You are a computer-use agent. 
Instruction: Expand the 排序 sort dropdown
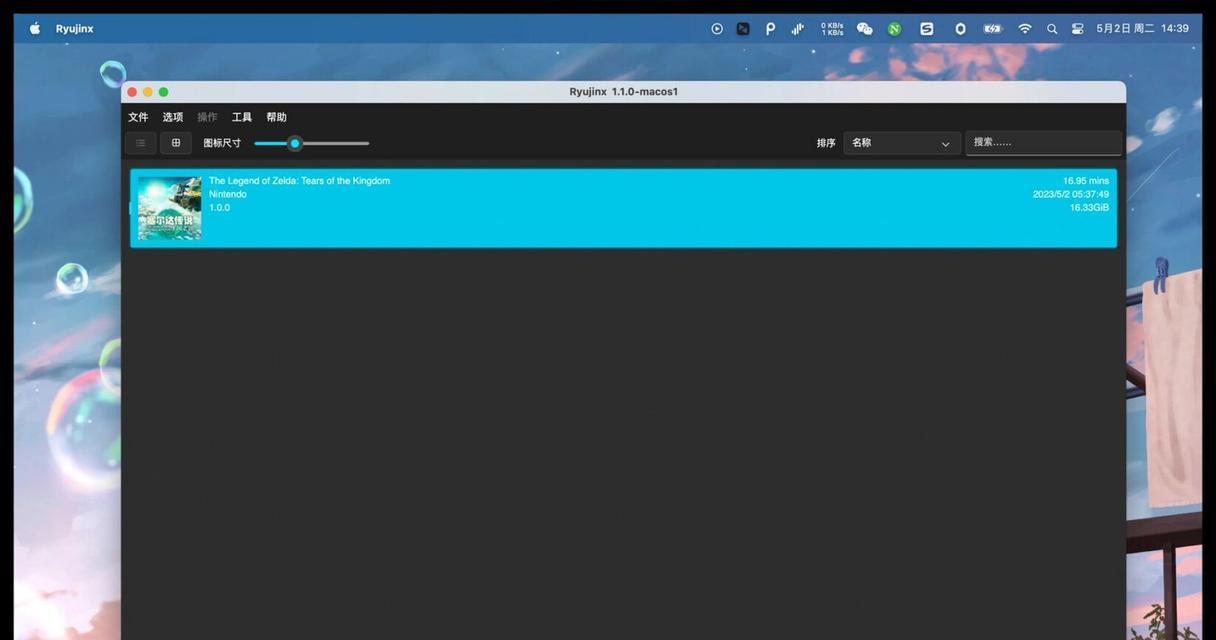point(902,143)
